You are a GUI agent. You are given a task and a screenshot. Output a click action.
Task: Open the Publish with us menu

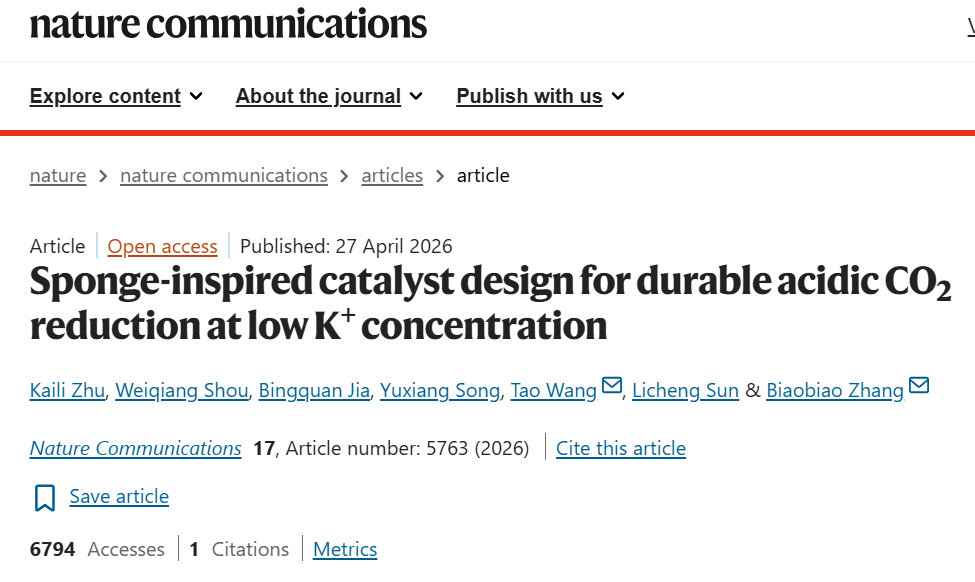pos(529,96)
